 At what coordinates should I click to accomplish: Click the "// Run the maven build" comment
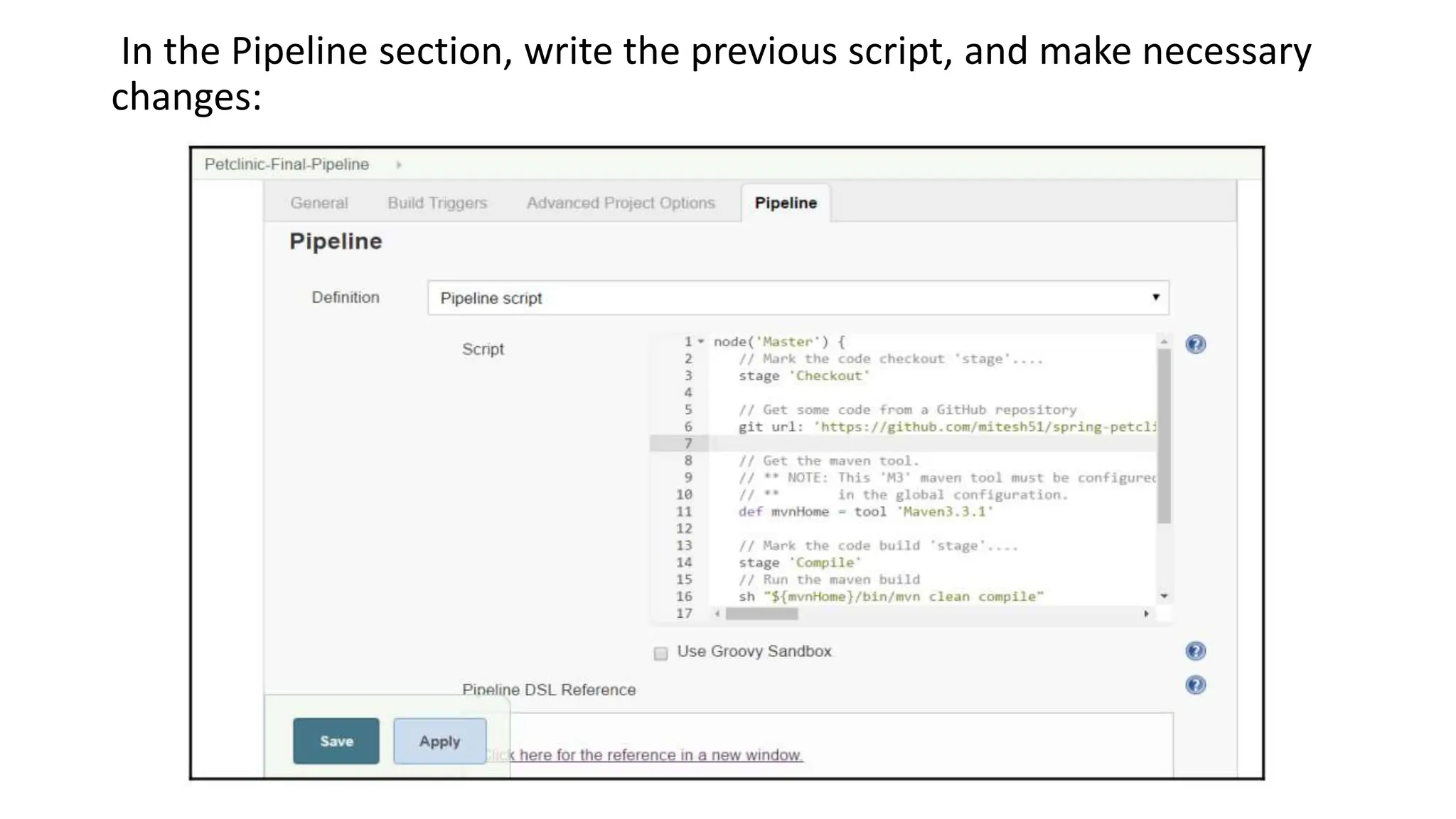[x=829, y=579]
